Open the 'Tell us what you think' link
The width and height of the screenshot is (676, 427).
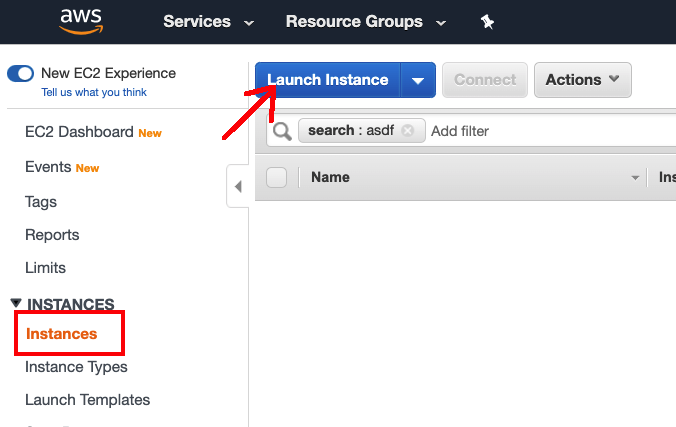[94, 92]
